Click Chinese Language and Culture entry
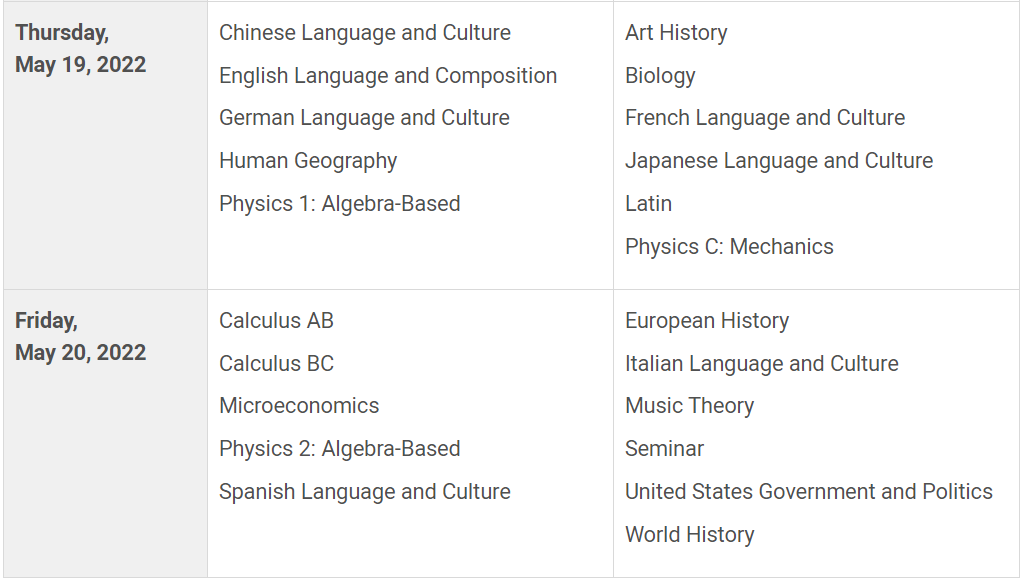The width and height of the screenshot is (1023, 582). (x=365, y=33)
